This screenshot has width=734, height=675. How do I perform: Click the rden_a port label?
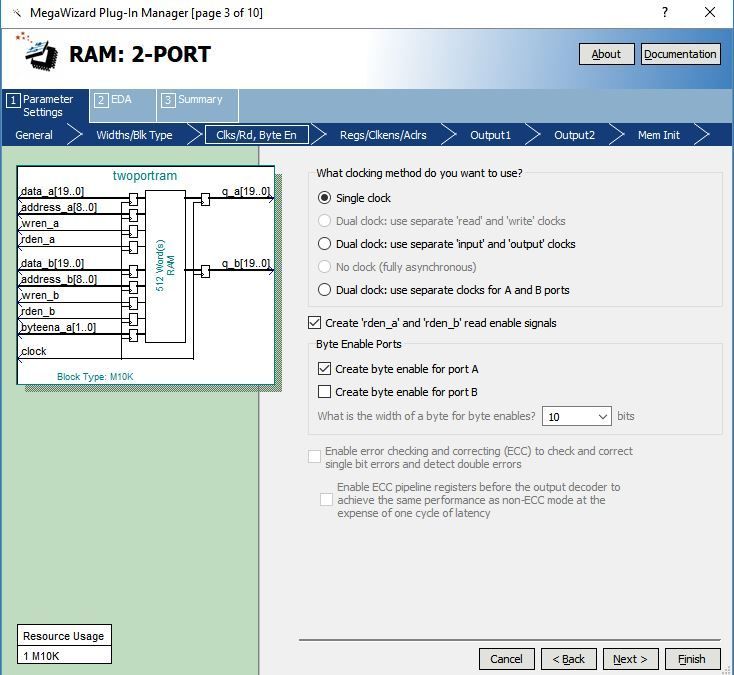point(38,239)
